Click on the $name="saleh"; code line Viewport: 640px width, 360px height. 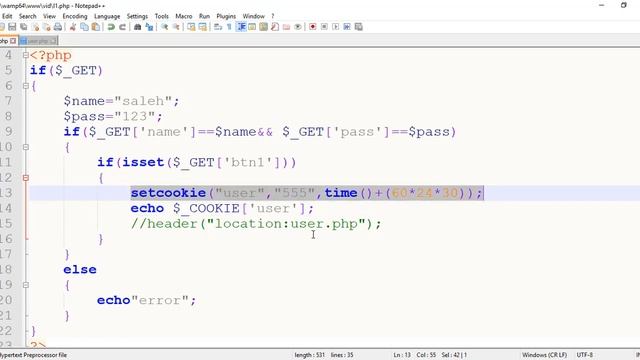(121, 101)
